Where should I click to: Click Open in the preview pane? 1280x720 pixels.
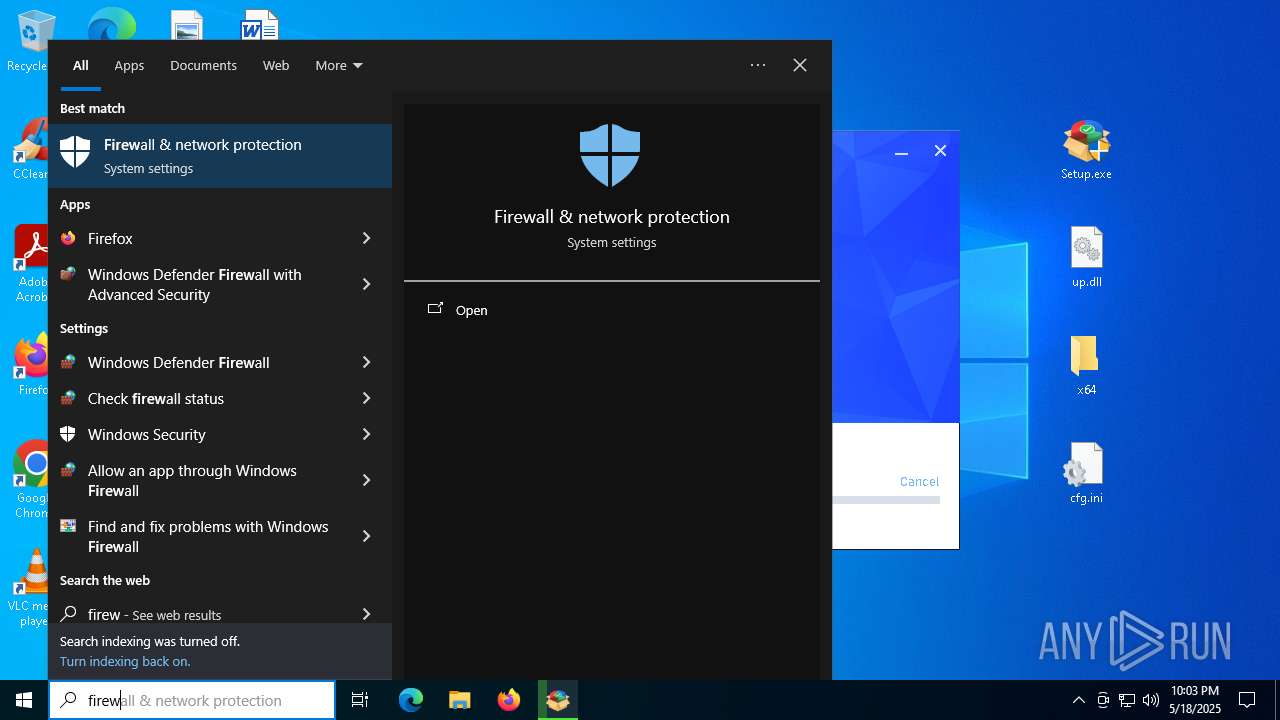pyautogui.click(x=471, y=310)
